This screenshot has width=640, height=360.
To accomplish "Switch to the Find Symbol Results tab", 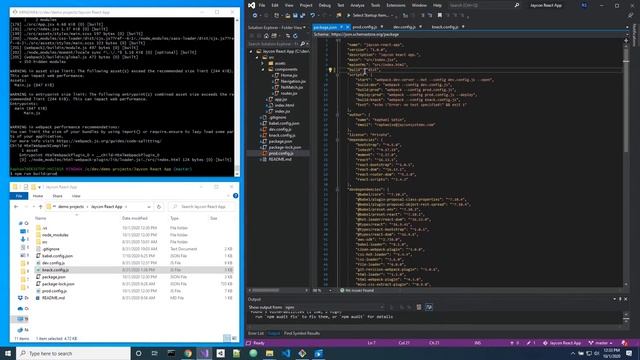I will coord(302,333).
